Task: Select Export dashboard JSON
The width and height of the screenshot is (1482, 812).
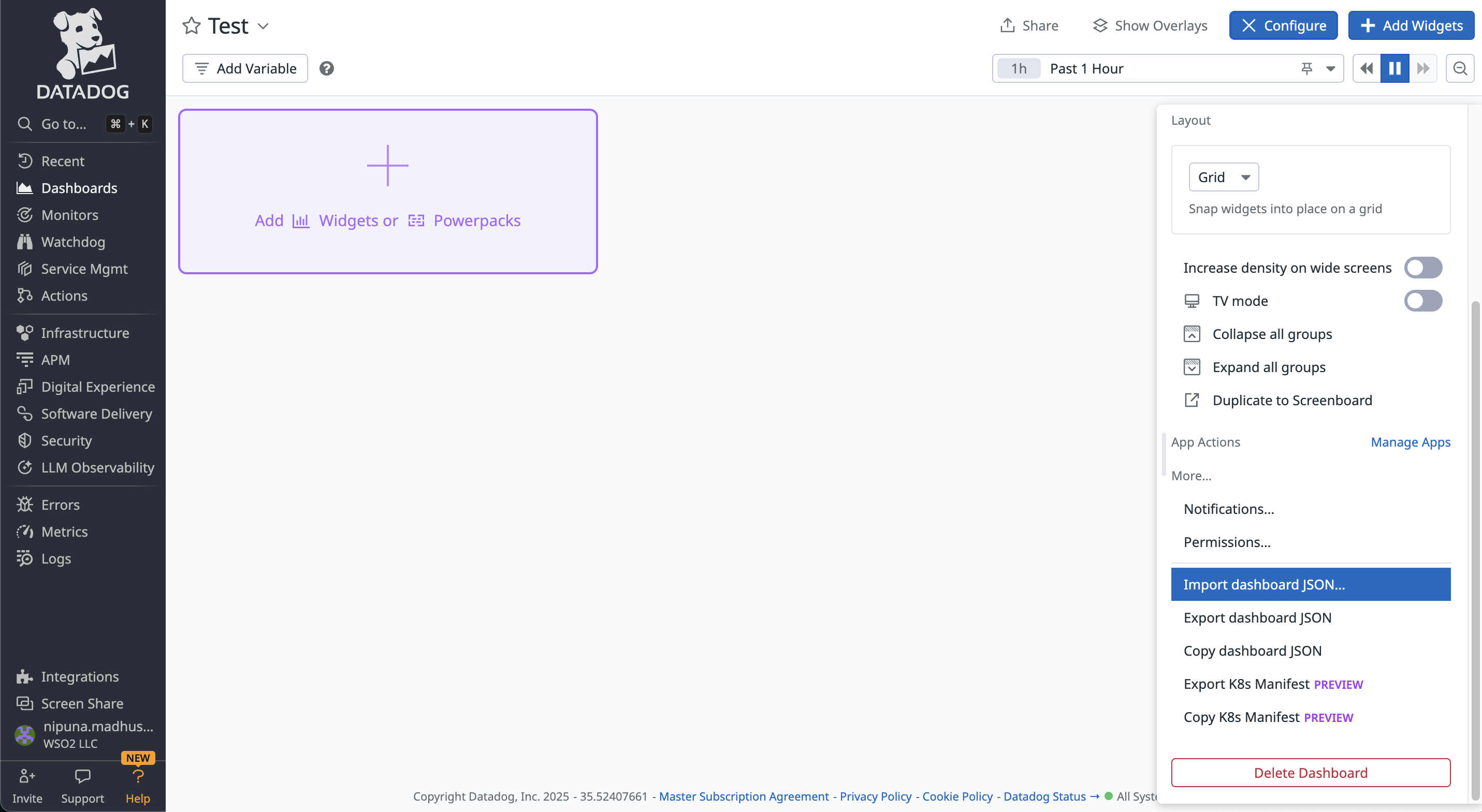Action: 1311,617
